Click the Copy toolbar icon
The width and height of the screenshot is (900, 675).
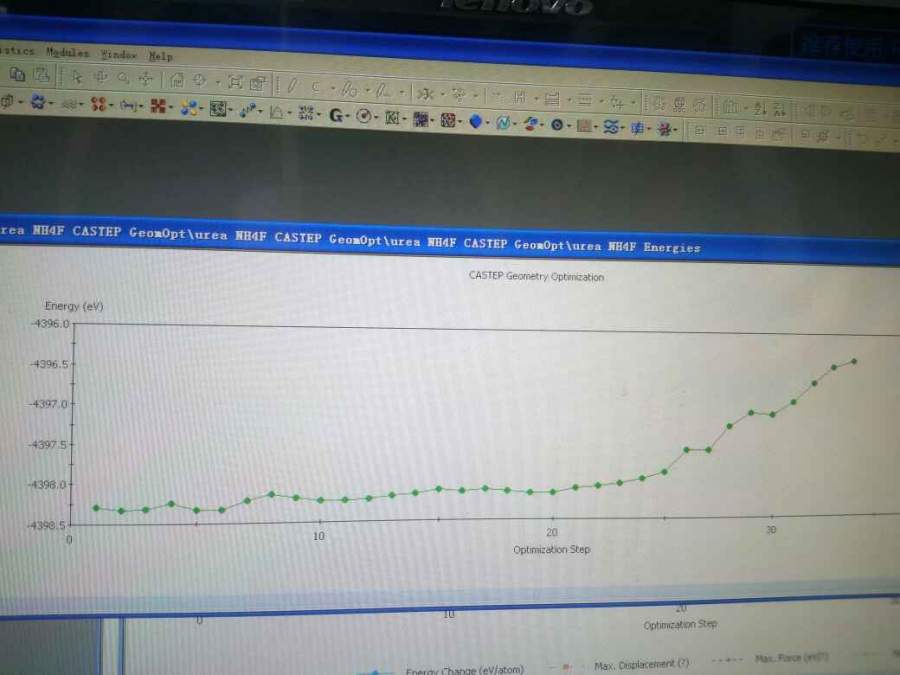click(17, 73)
